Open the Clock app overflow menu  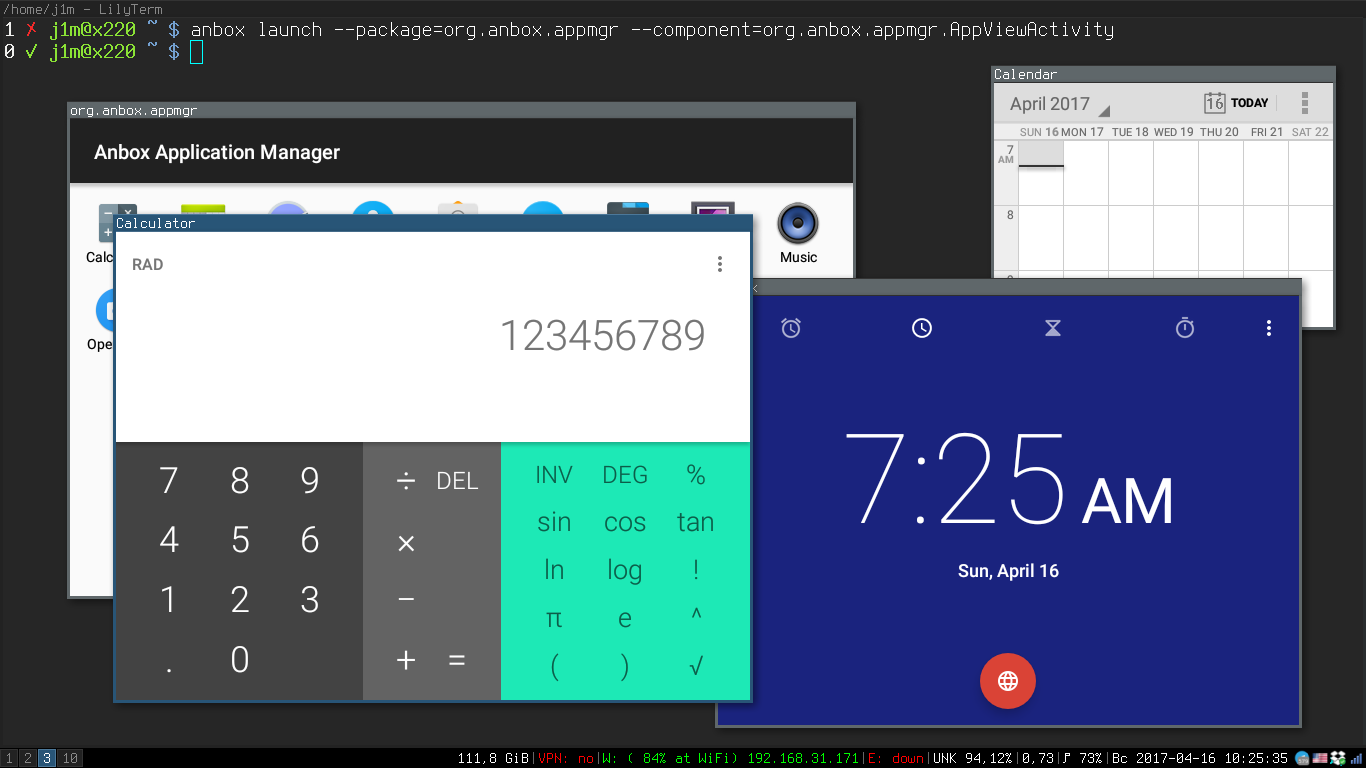click(x=1269, y=328)
